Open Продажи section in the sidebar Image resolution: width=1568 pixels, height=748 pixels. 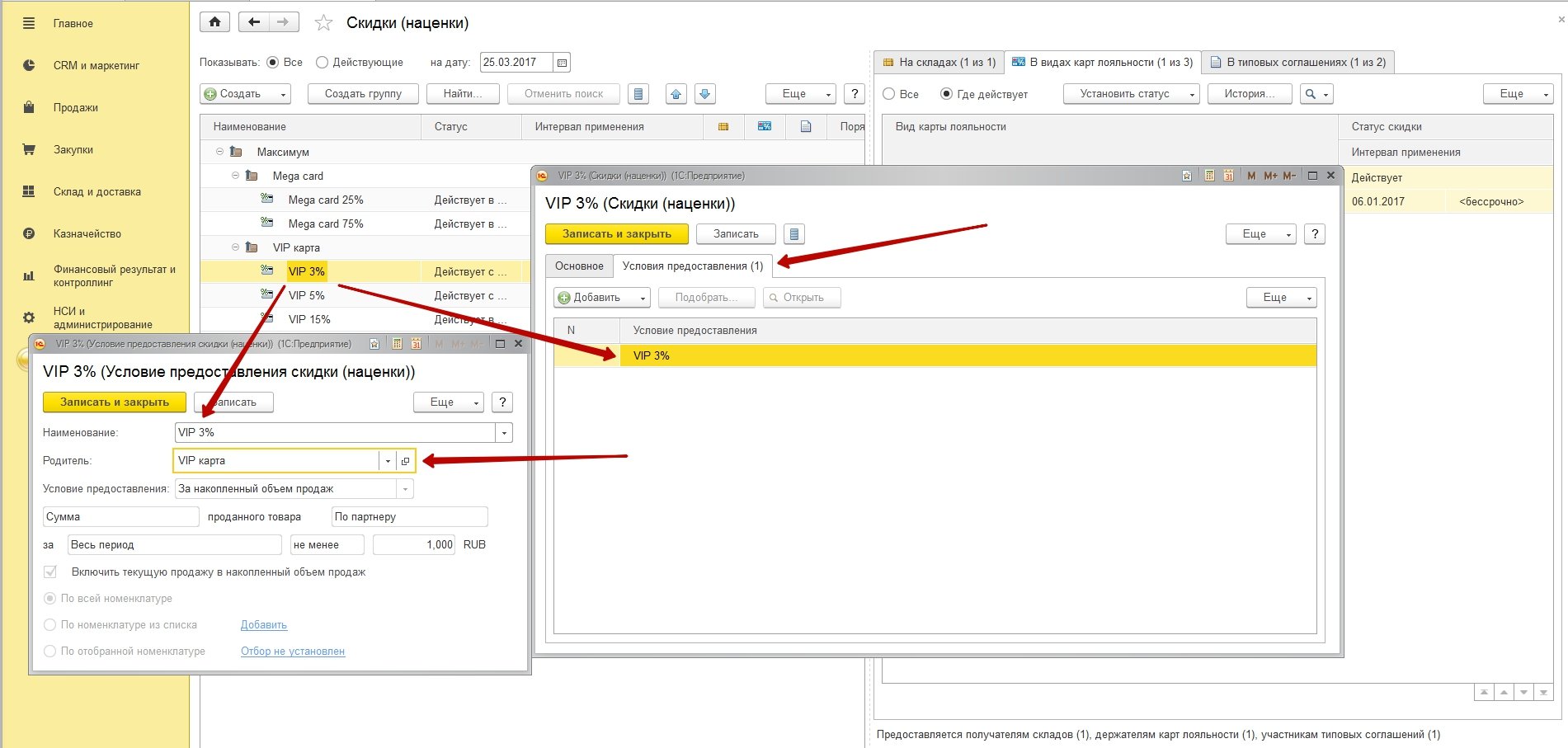click(76, 108)
